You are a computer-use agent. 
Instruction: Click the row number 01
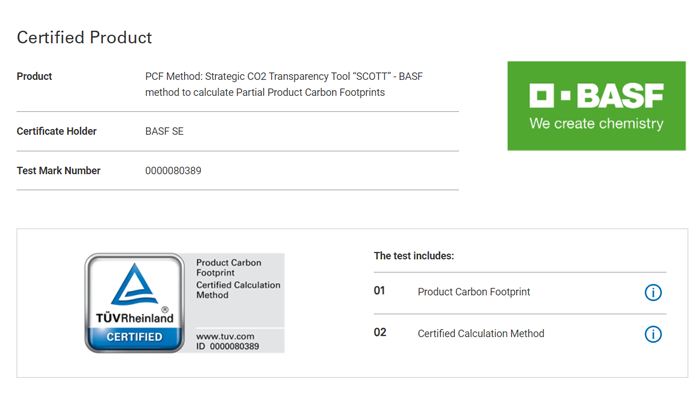[380, 292]
